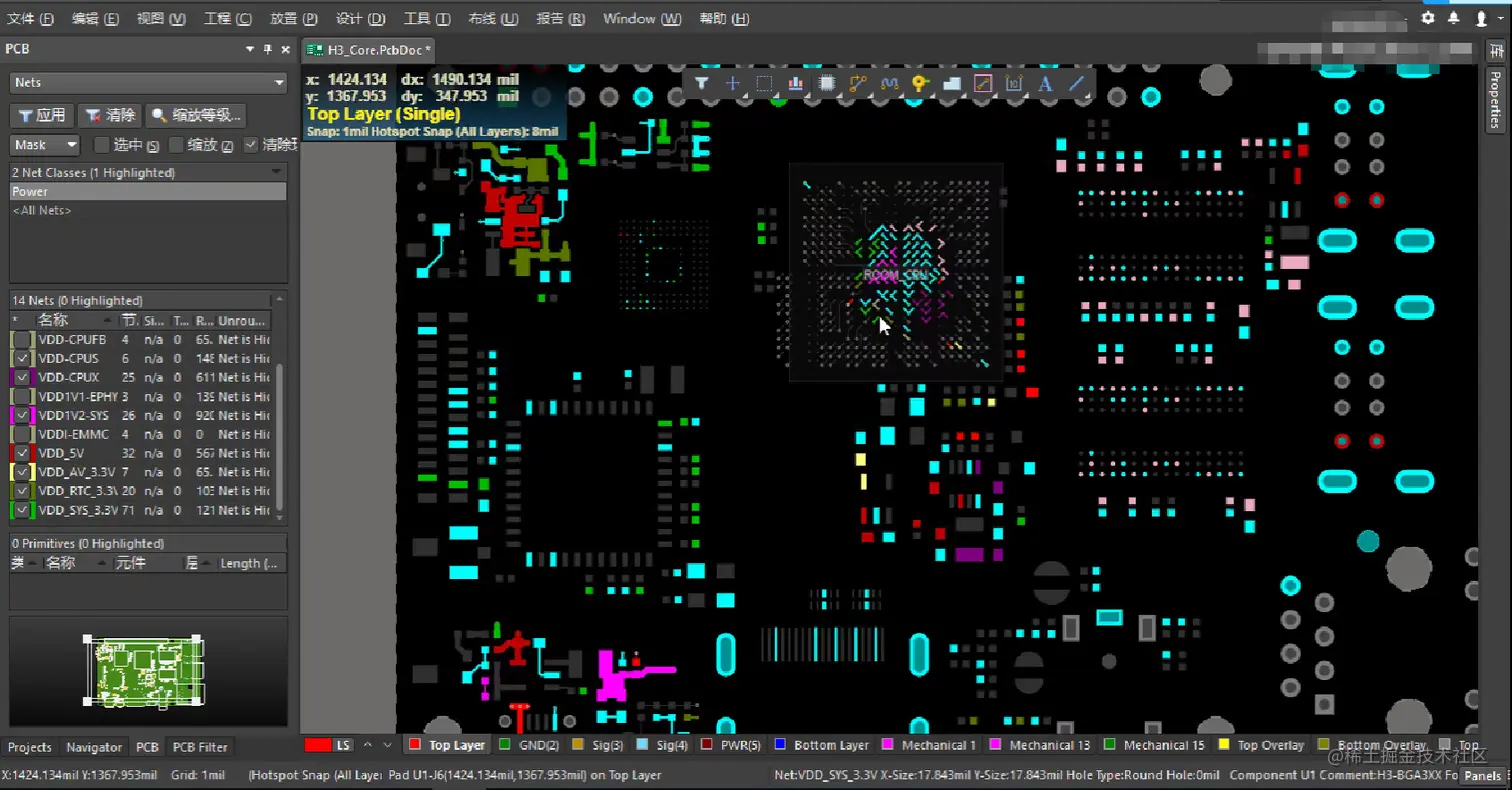
Task: Collapse the Net Classes section arrow
Action: (x=277, y=173)
